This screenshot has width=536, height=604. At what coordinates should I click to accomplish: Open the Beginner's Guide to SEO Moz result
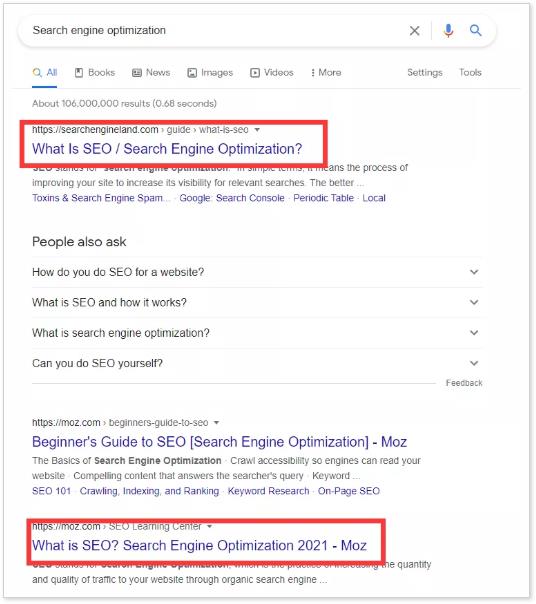(x=219, y=442)
